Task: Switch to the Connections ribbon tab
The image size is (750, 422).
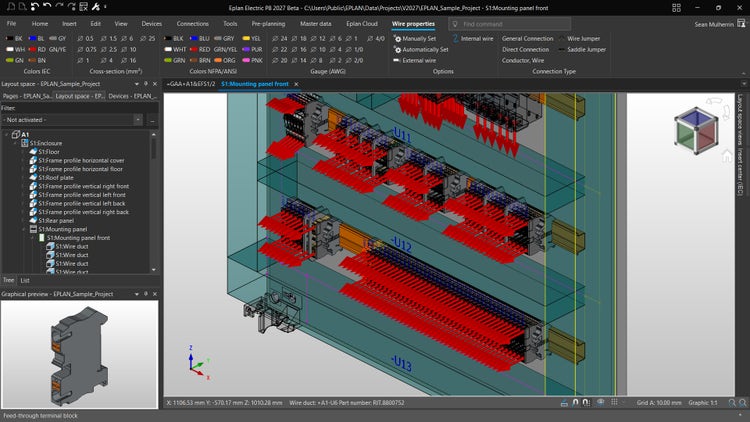Action: click(x=192, y=23)
